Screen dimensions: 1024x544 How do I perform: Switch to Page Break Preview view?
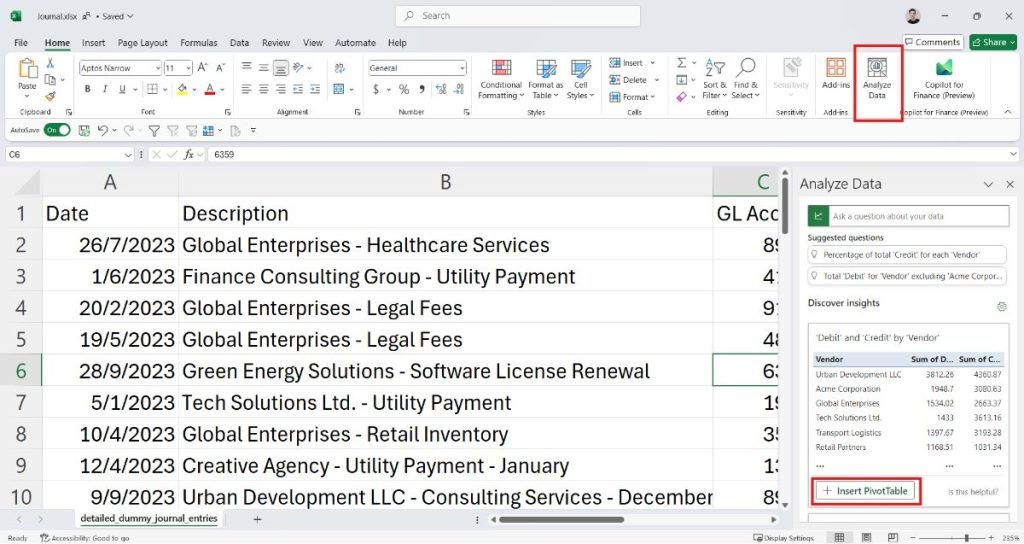pos(893,537)
